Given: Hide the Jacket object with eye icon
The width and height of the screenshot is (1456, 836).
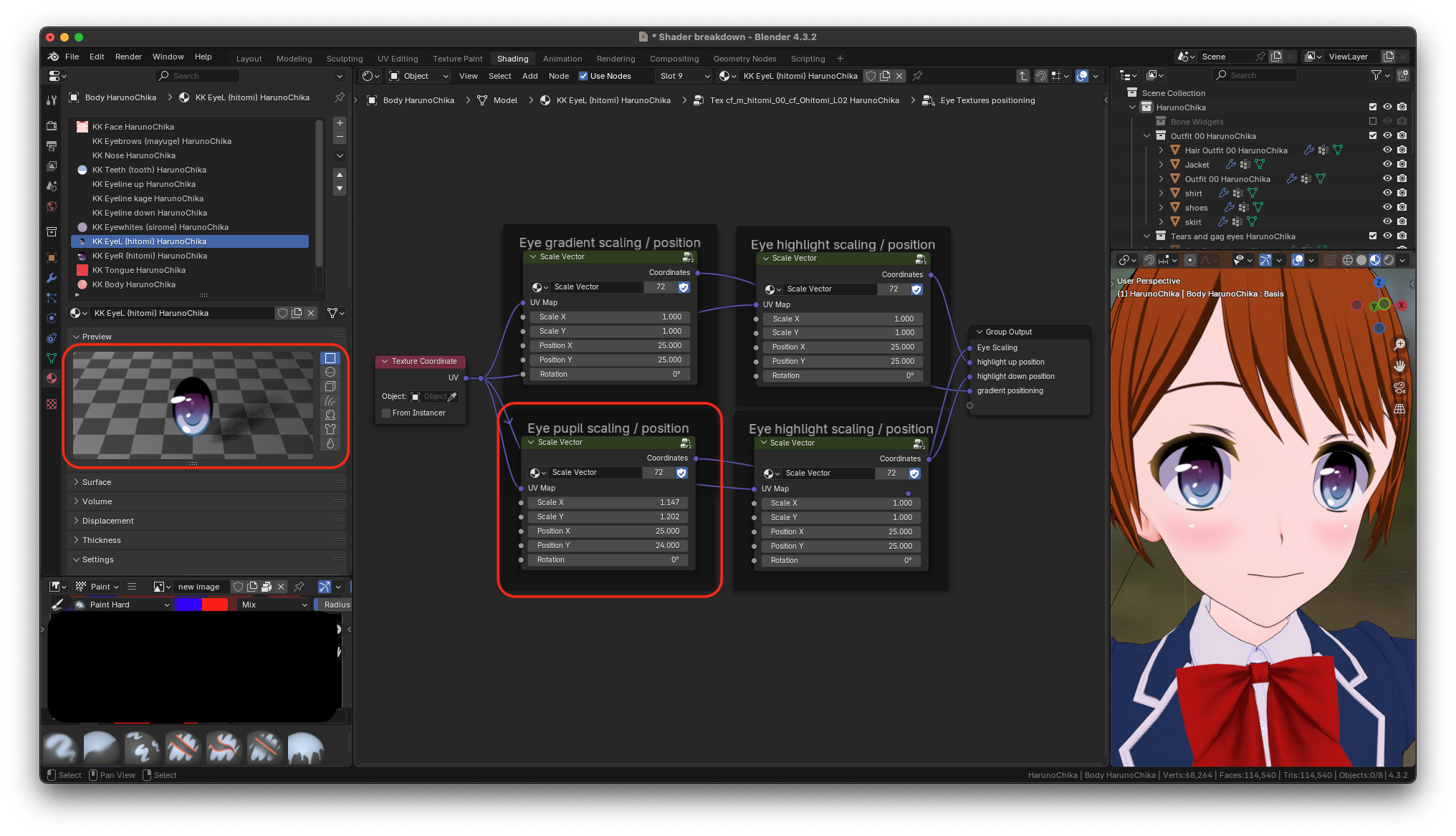Looking at the screenshot, I should tap(1387, 165).
